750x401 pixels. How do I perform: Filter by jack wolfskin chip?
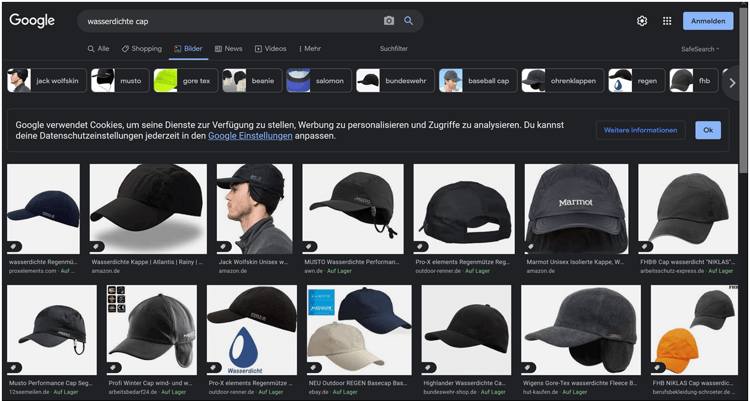coord(47,80)
